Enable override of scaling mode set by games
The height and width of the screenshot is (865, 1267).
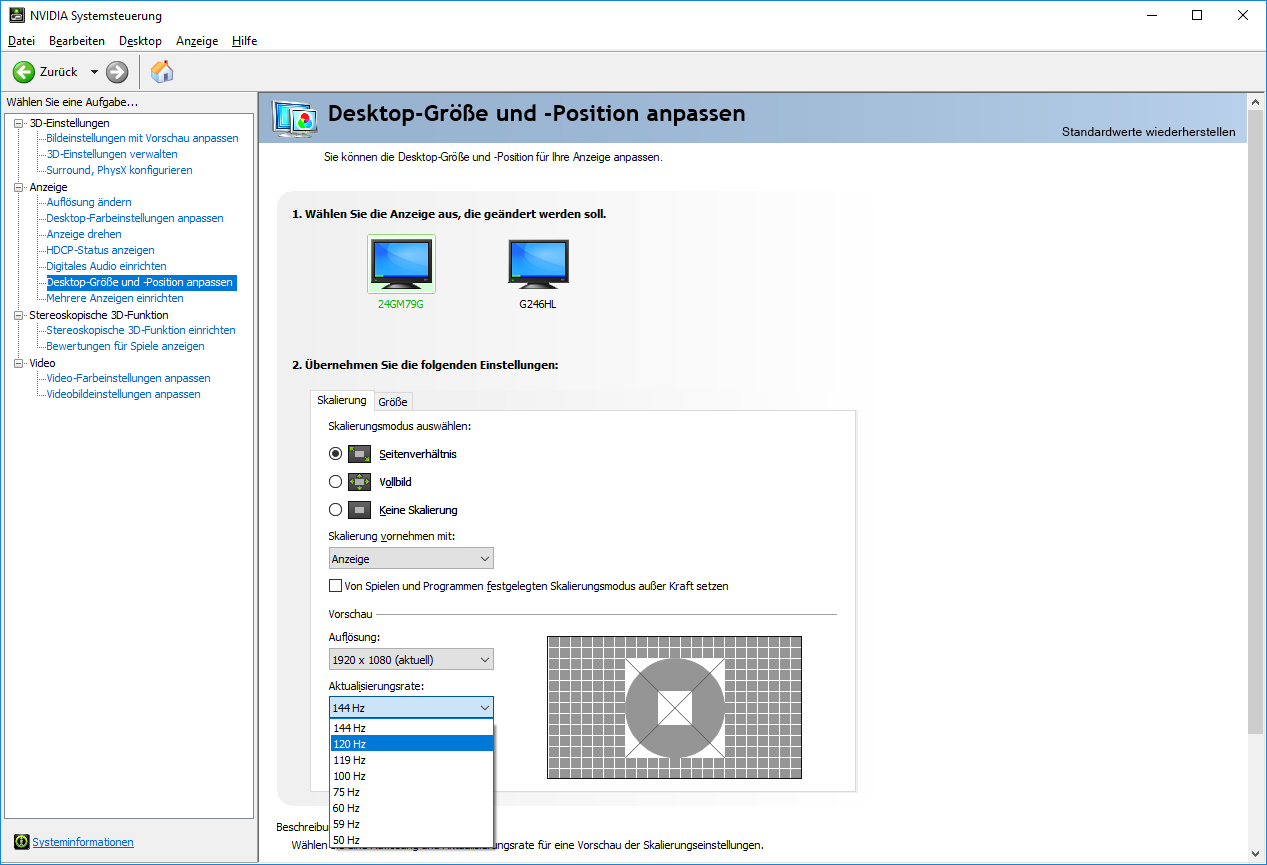click(x=335, y=586)
